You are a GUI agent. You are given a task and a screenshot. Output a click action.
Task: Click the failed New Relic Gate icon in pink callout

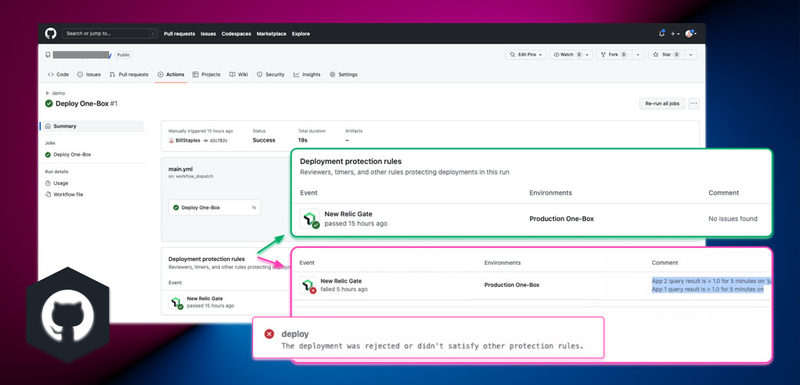tap(308, 286)
